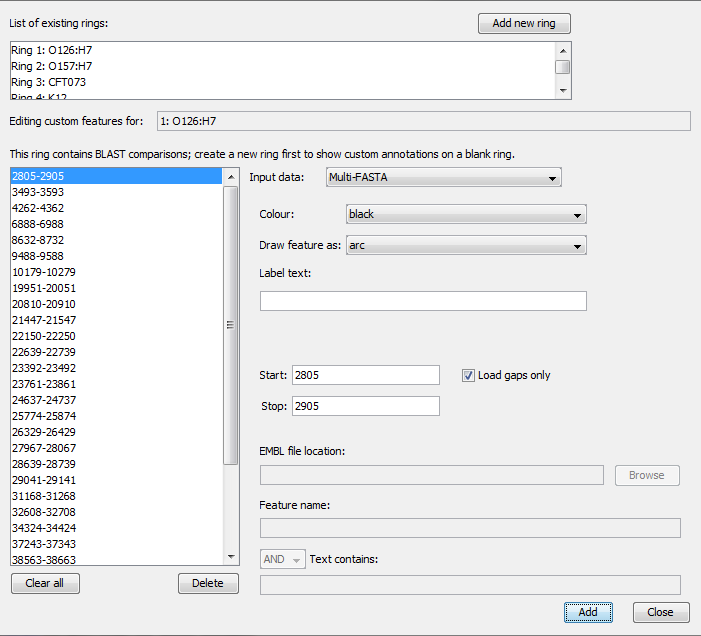Open the Colour dropdown showing black
This screenshot has height=636, width=701.
(x=466, y=214)
